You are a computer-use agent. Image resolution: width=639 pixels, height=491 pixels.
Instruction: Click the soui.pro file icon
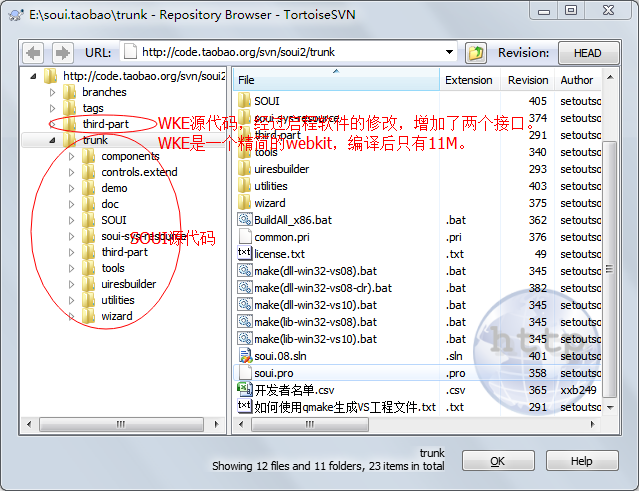pyautogui.click(x=245, y=373)
